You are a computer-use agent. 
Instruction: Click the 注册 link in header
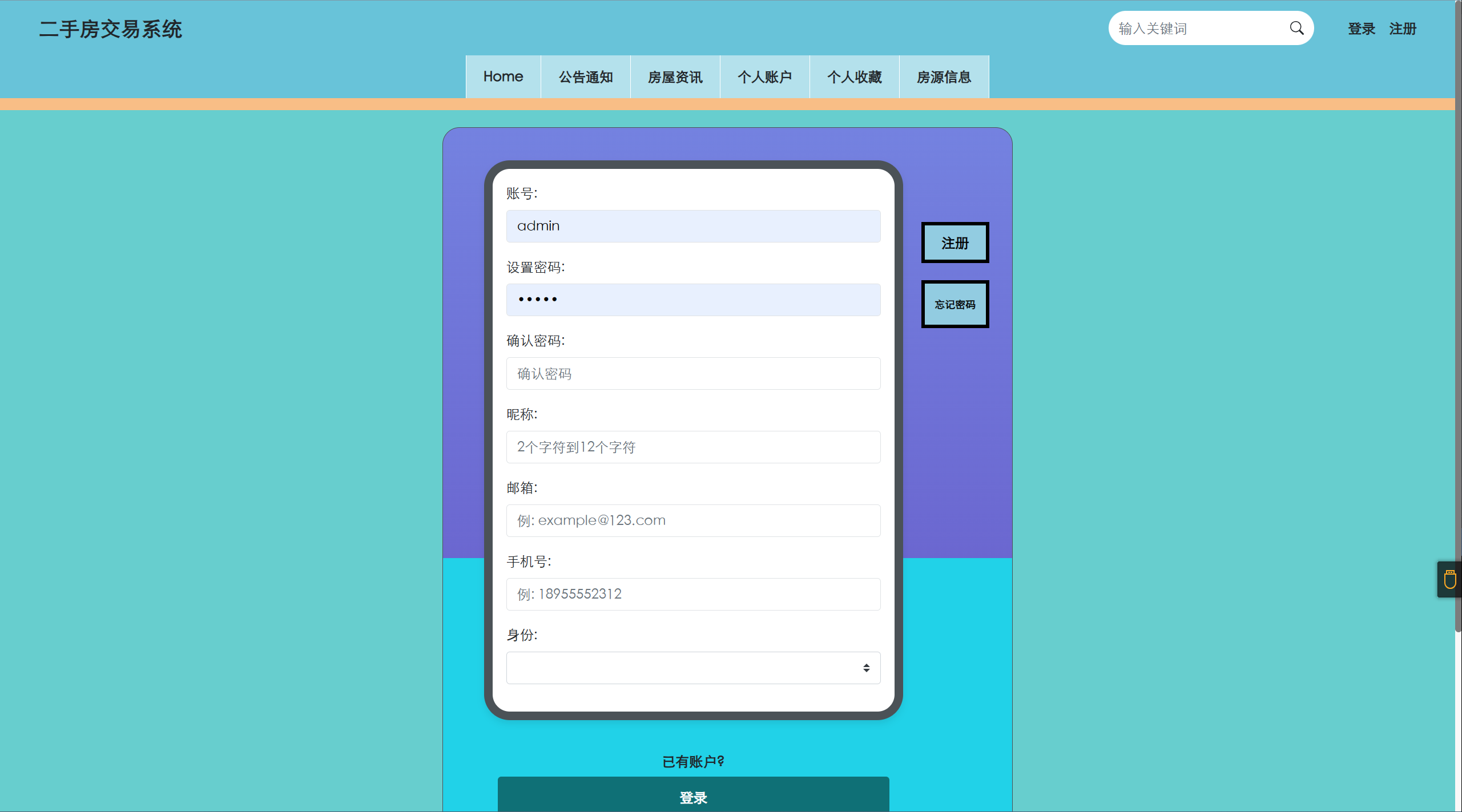coord(1403,29)
